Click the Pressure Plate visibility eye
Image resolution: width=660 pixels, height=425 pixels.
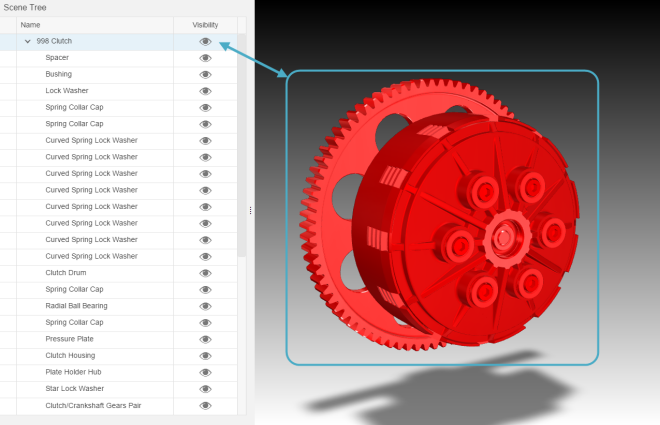pyautogui.click(x=205, y=339)
